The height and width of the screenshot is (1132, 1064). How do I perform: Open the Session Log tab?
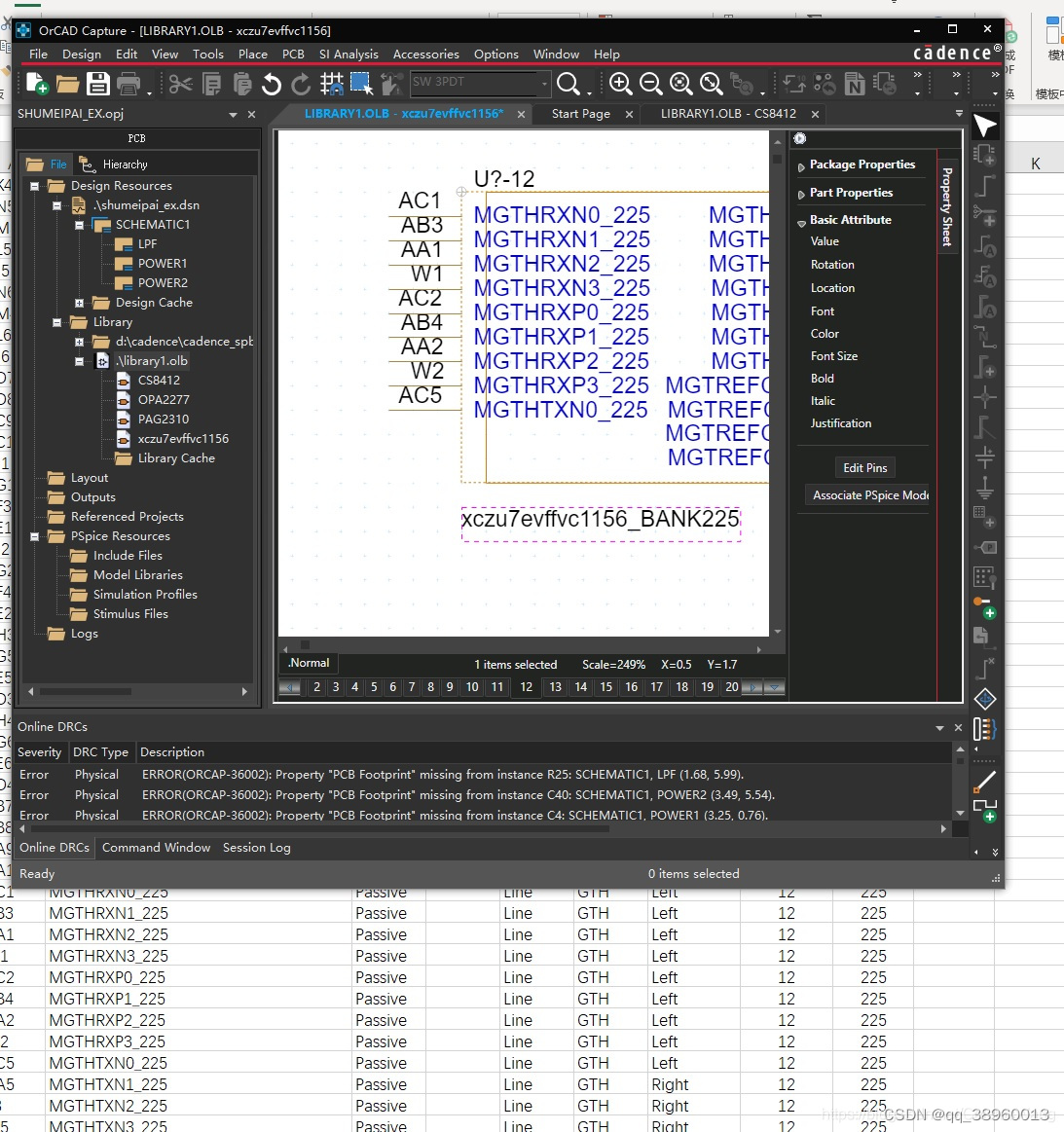[x=256, y=848]
